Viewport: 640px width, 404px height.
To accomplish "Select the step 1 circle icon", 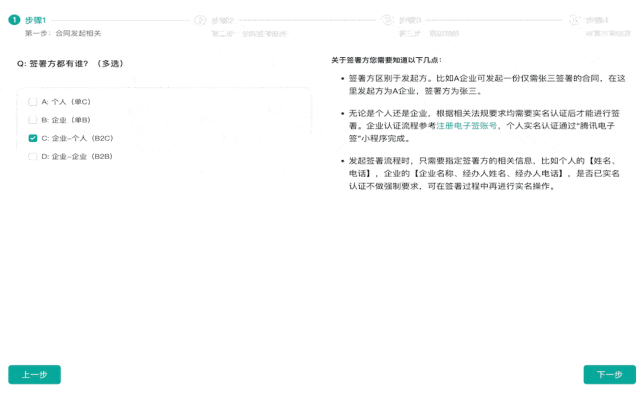I will coord(14,20).
